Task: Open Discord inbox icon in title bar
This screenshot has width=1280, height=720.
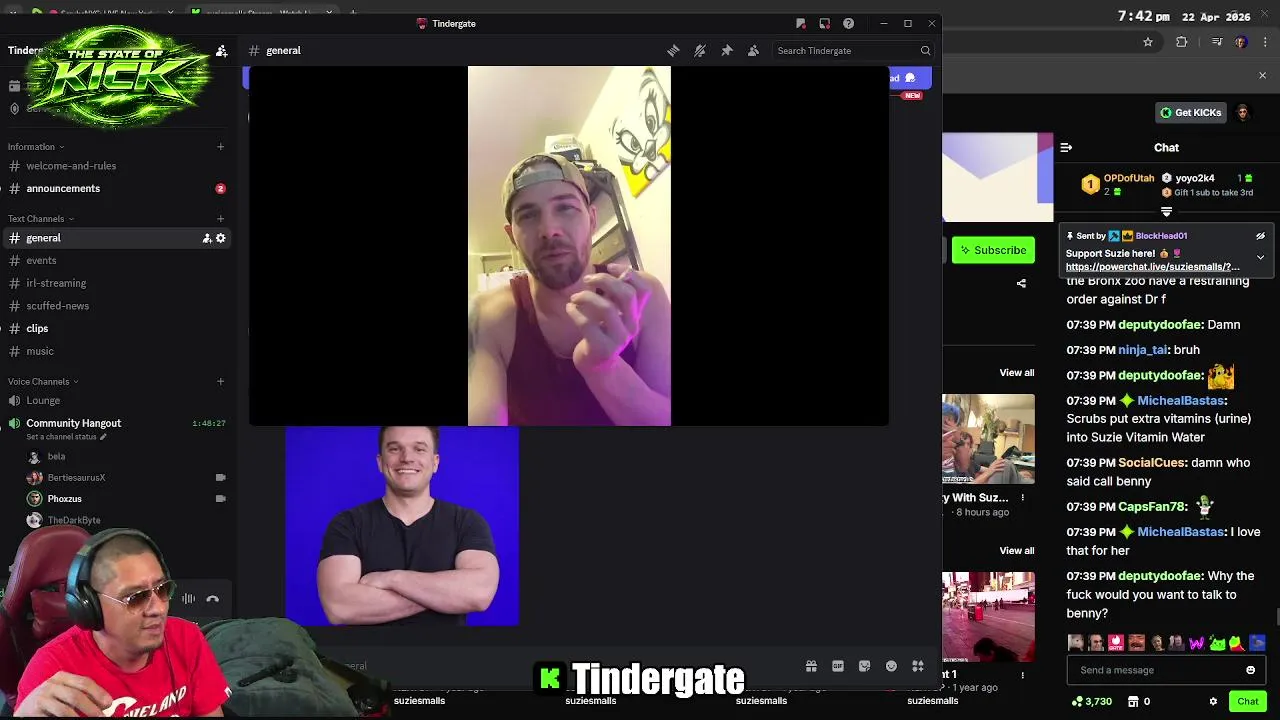Action: pyautogui.click(x=824, y=23)
